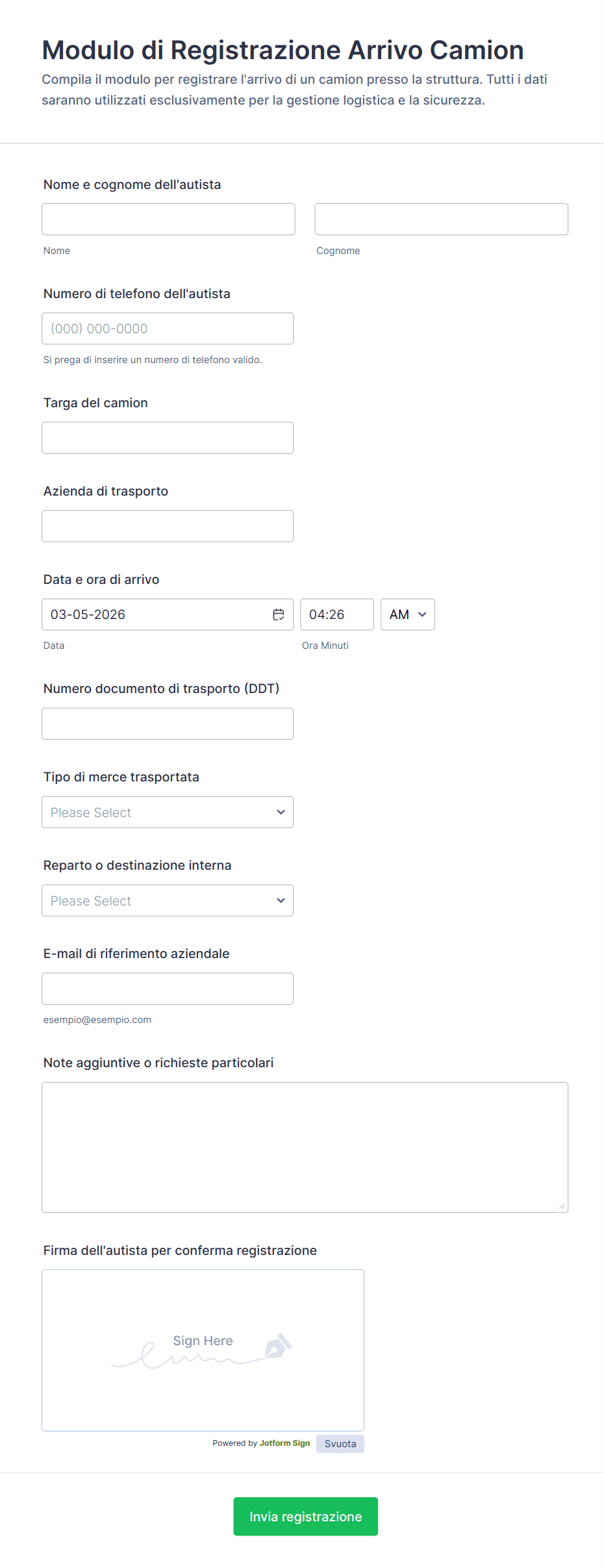Focus the Nome input field
604x1568 pixels.
click(x=168, y=219)
